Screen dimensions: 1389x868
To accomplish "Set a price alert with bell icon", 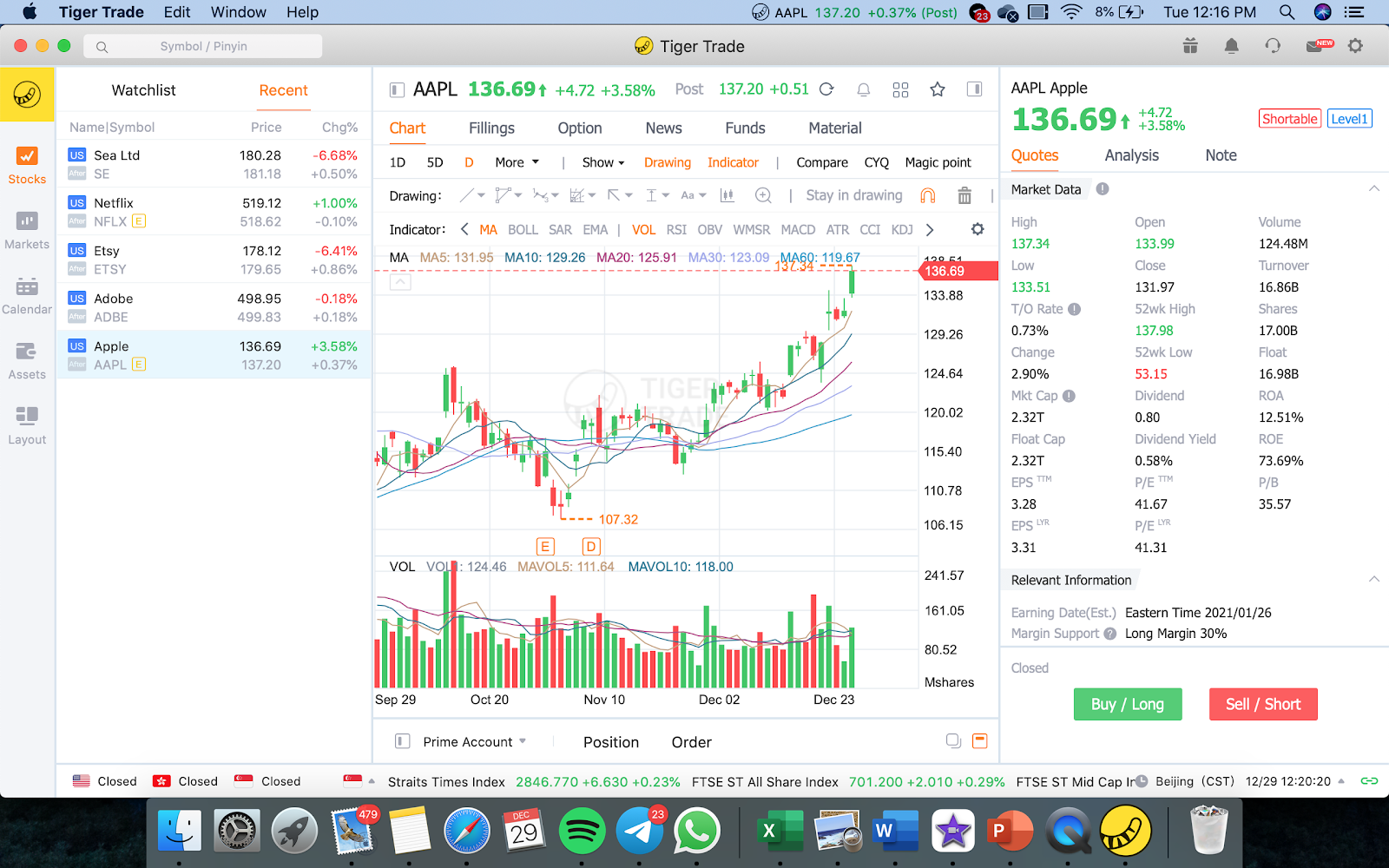I will (x=864, y=89).
